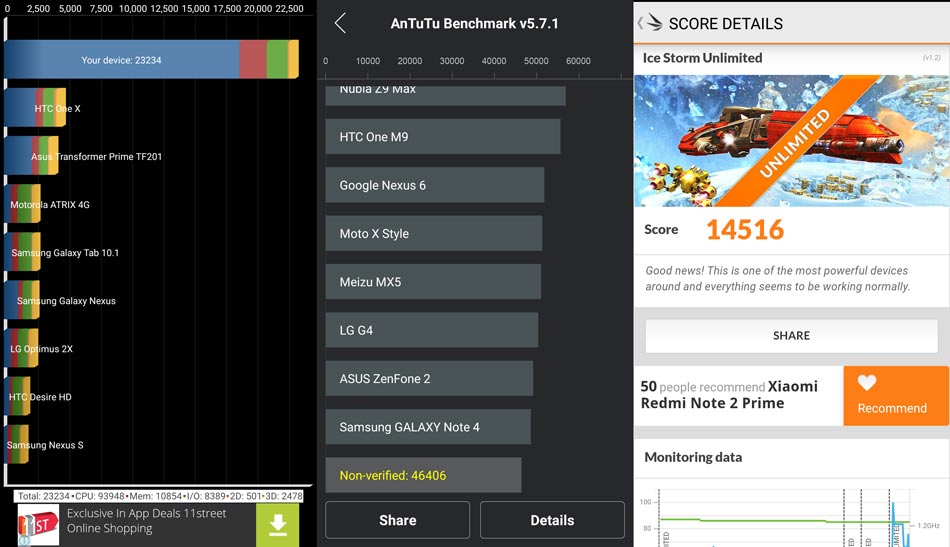Screen dimensions: 950x547
Task: Tap the 14516 score value
Action: pyautogui.click(x=745, y=230)
